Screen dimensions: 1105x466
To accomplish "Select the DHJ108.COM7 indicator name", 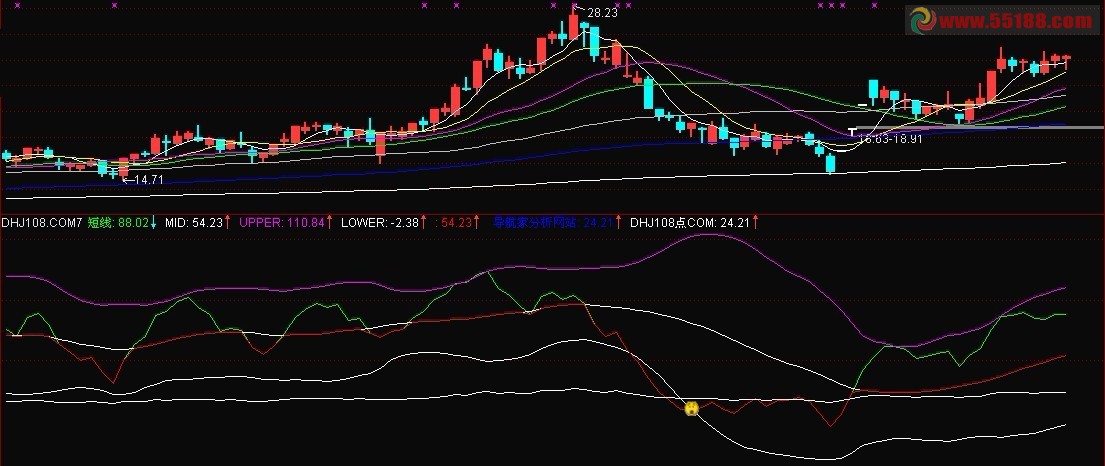I will point(42,223).
